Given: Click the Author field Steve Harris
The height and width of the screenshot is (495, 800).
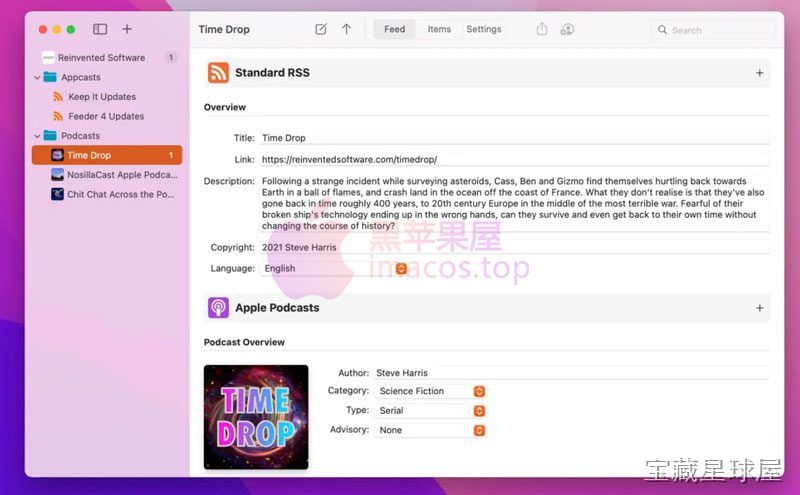Looking at the screenshot, I should (x=571, y=373).
